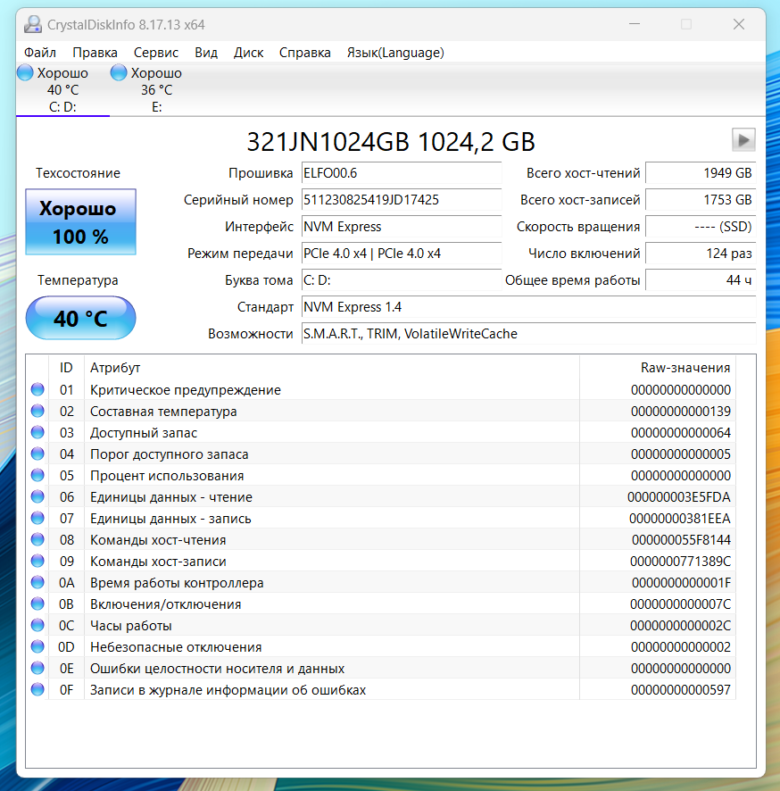The height and width of the screenshot is (791, 780).
Task: Click the status orb of attribute 0D
Action: 37,646
